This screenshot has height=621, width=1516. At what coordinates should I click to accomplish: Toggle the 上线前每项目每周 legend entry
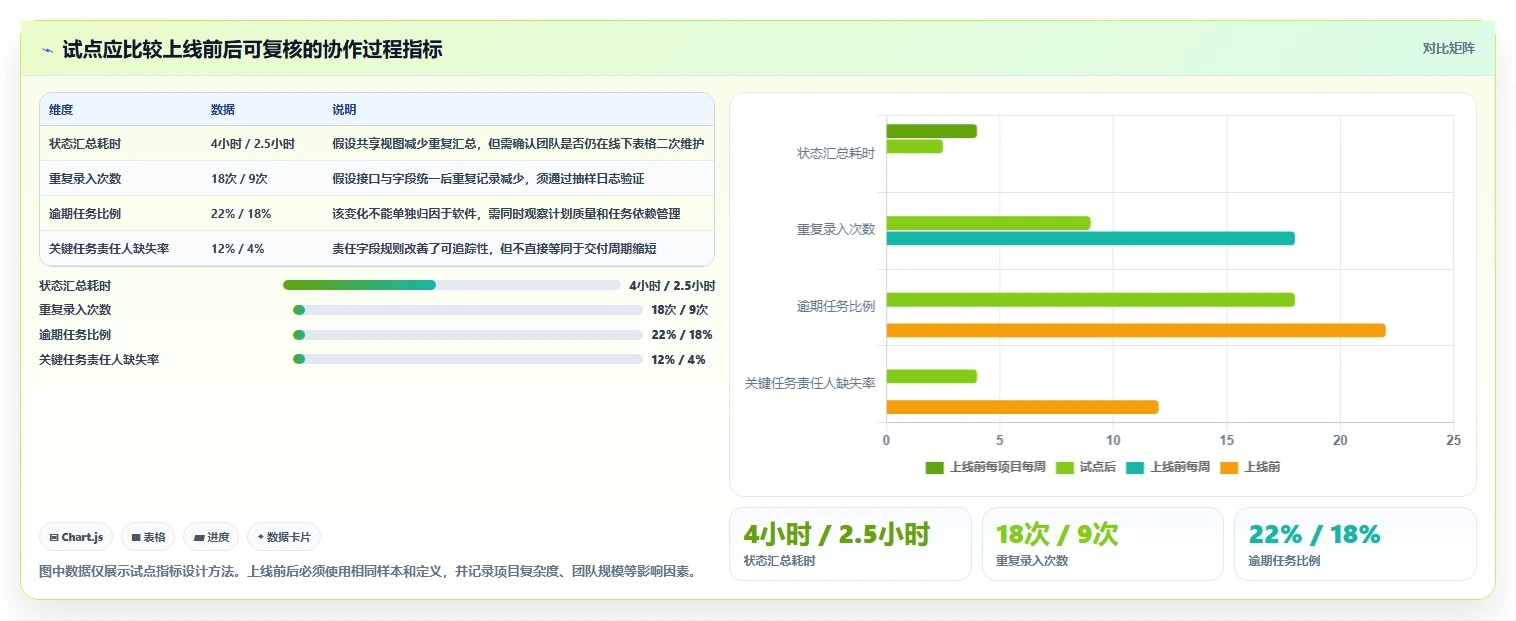click(986, 467)
